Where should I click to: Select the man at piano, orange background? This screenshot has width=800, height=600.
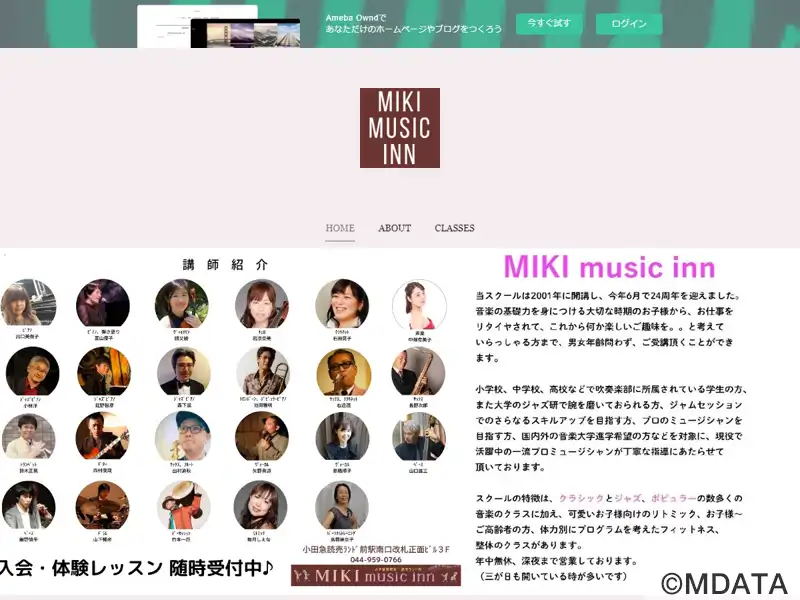click(104, 372)
